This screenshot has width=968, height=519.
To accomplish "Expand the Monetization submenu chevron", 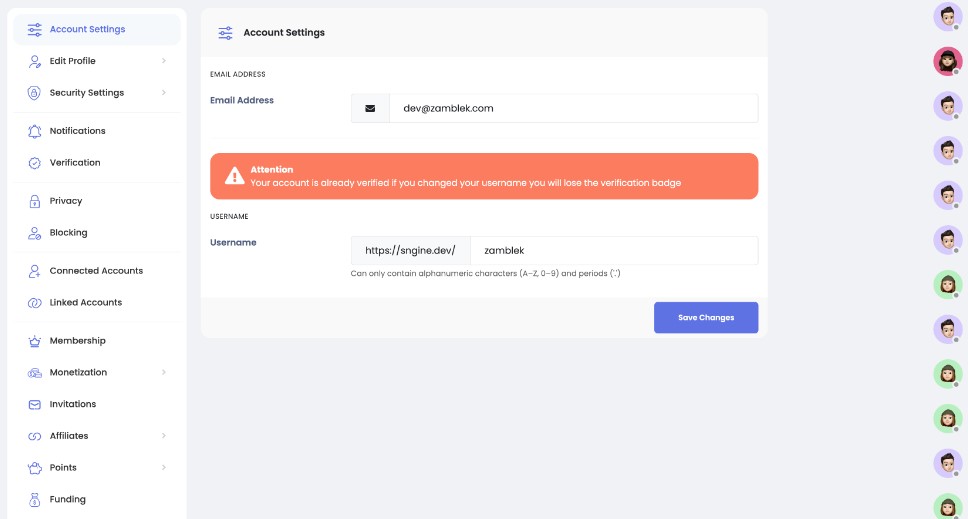I will click(164, 373).
